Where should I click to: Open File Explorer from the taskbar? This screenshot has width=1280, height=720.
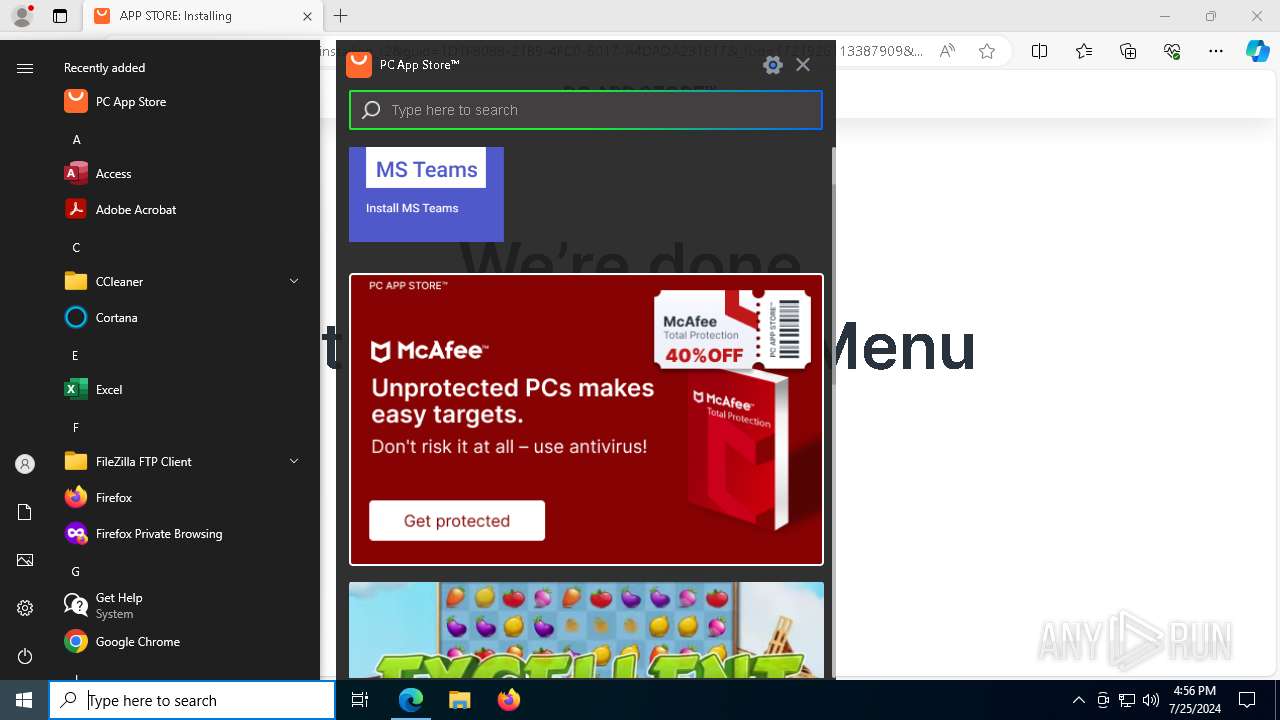pyautogui.click(x=459, y=700)
